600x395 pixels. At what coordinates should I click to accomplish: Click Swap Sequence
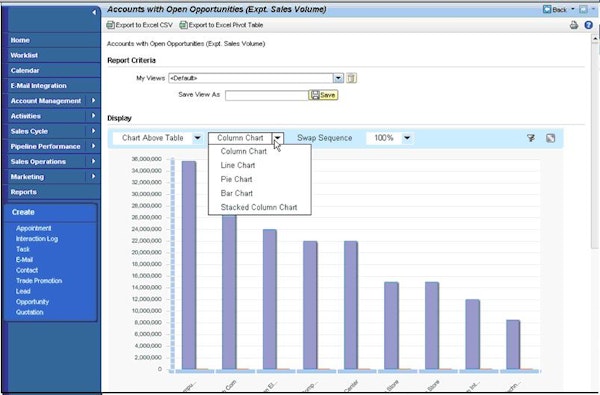(x=324, y=138)
